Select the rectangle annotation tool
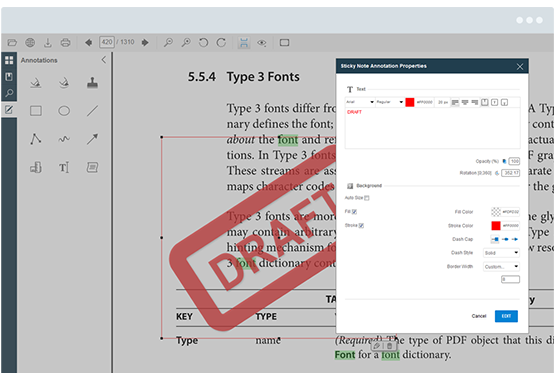555x373 pixels. click(36, 111)
